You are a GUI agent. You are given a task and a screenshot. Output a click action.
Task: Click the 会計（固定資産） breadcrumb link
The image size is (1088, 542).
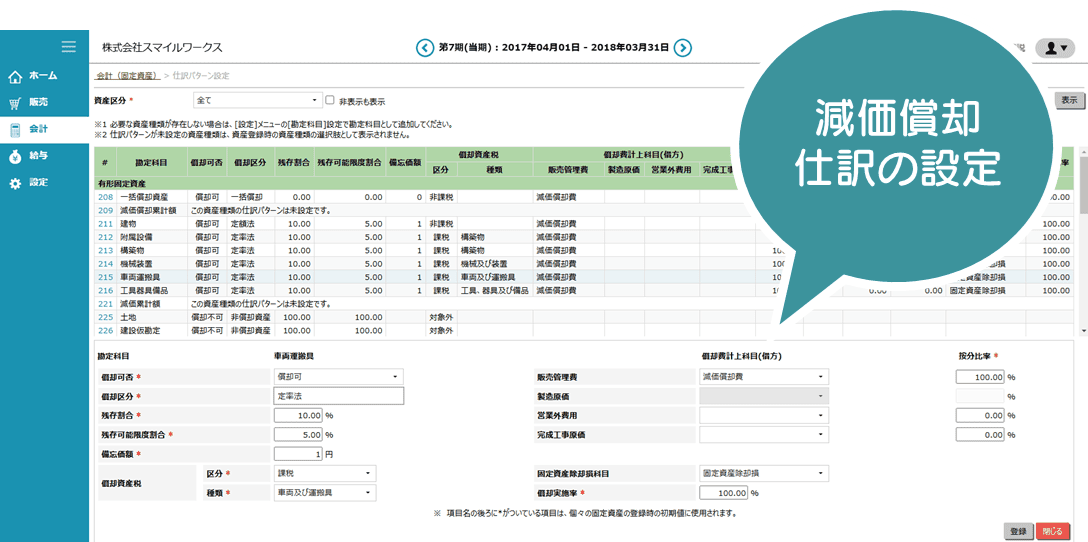point(127,76)
